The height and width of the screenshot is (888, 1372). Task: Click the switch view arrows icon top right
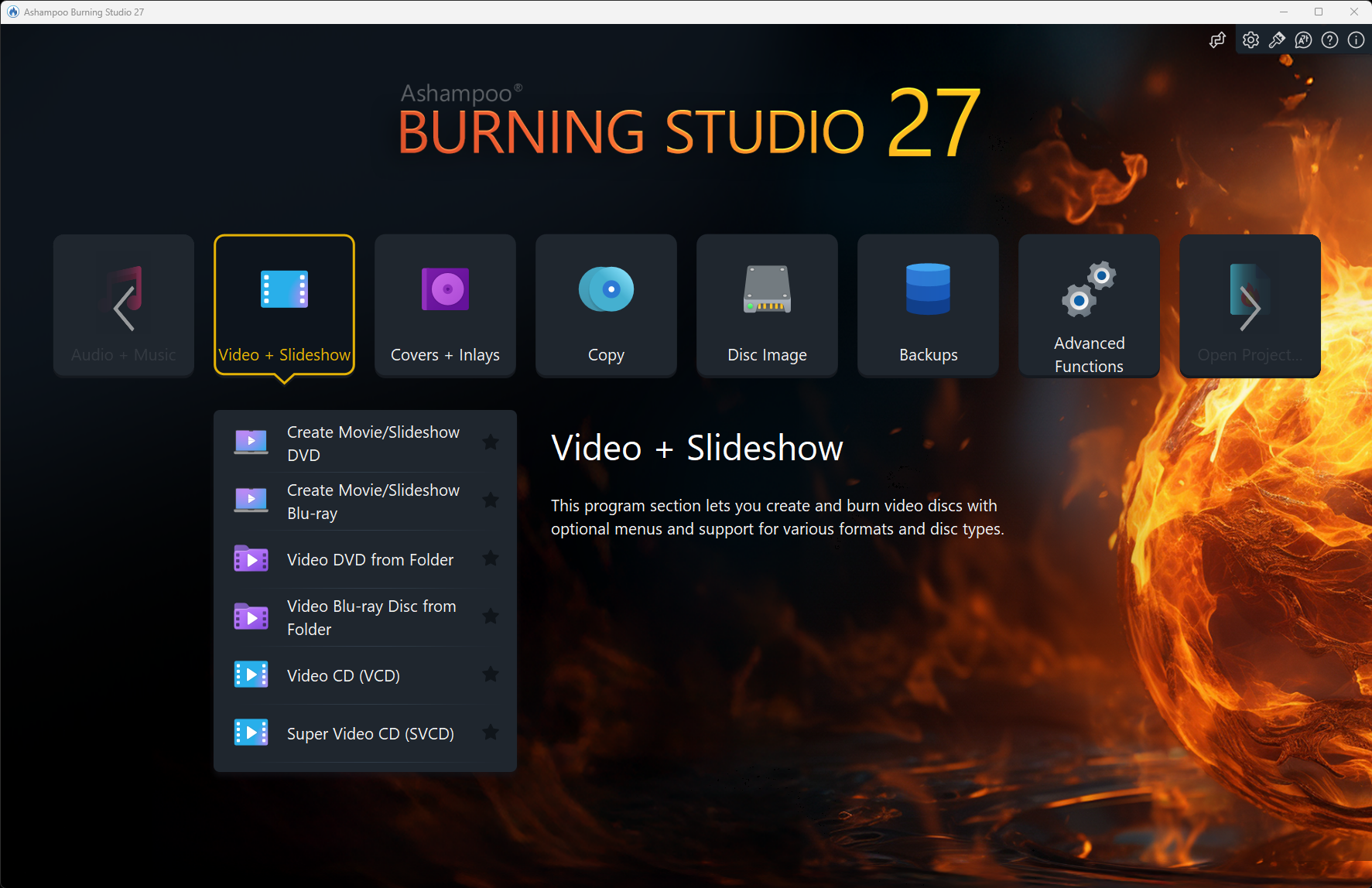coord(1217,39)
